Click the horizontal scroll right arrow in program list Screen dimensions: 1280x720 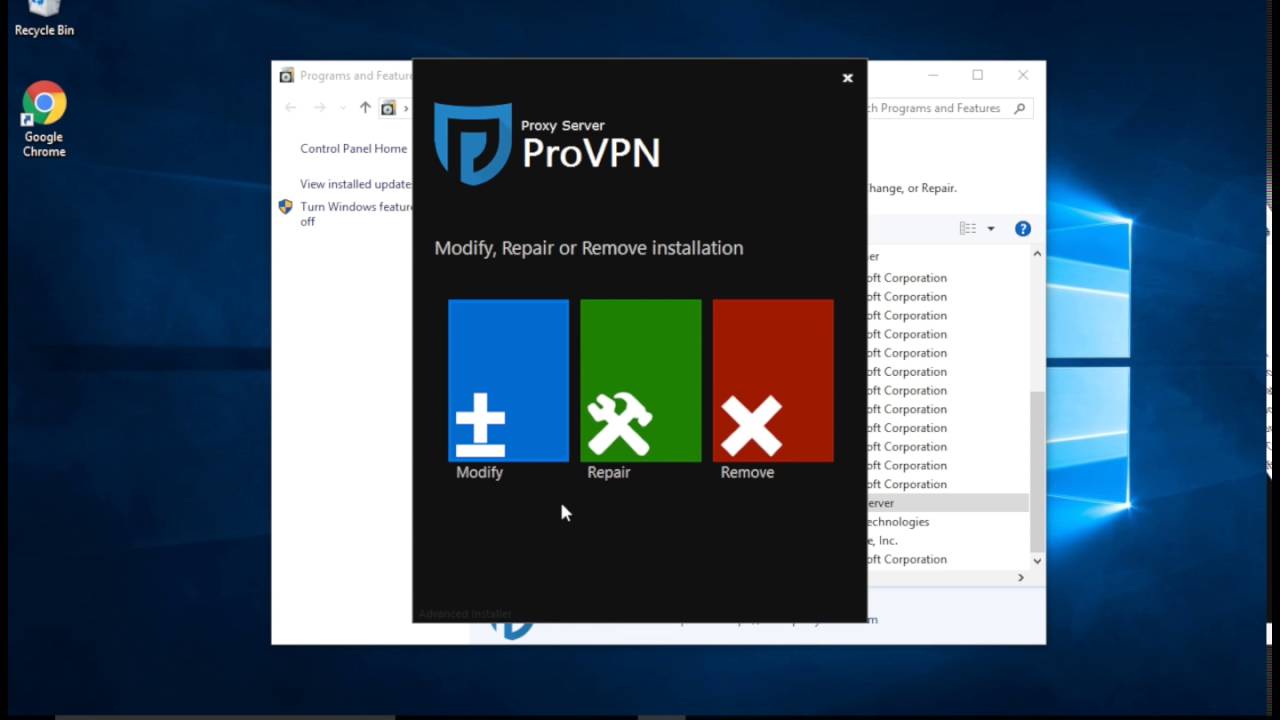1021,578
